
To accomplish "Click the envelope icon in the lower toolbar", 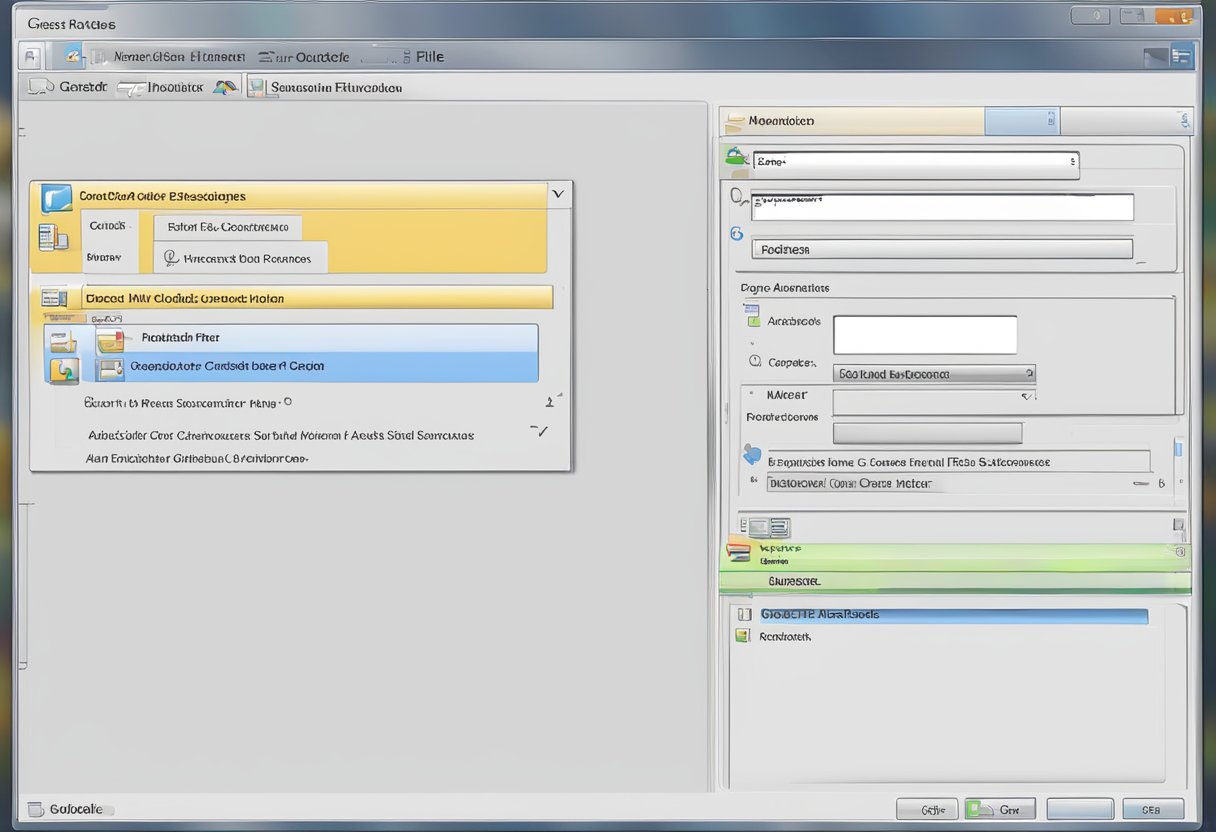I will coord(34,808).
